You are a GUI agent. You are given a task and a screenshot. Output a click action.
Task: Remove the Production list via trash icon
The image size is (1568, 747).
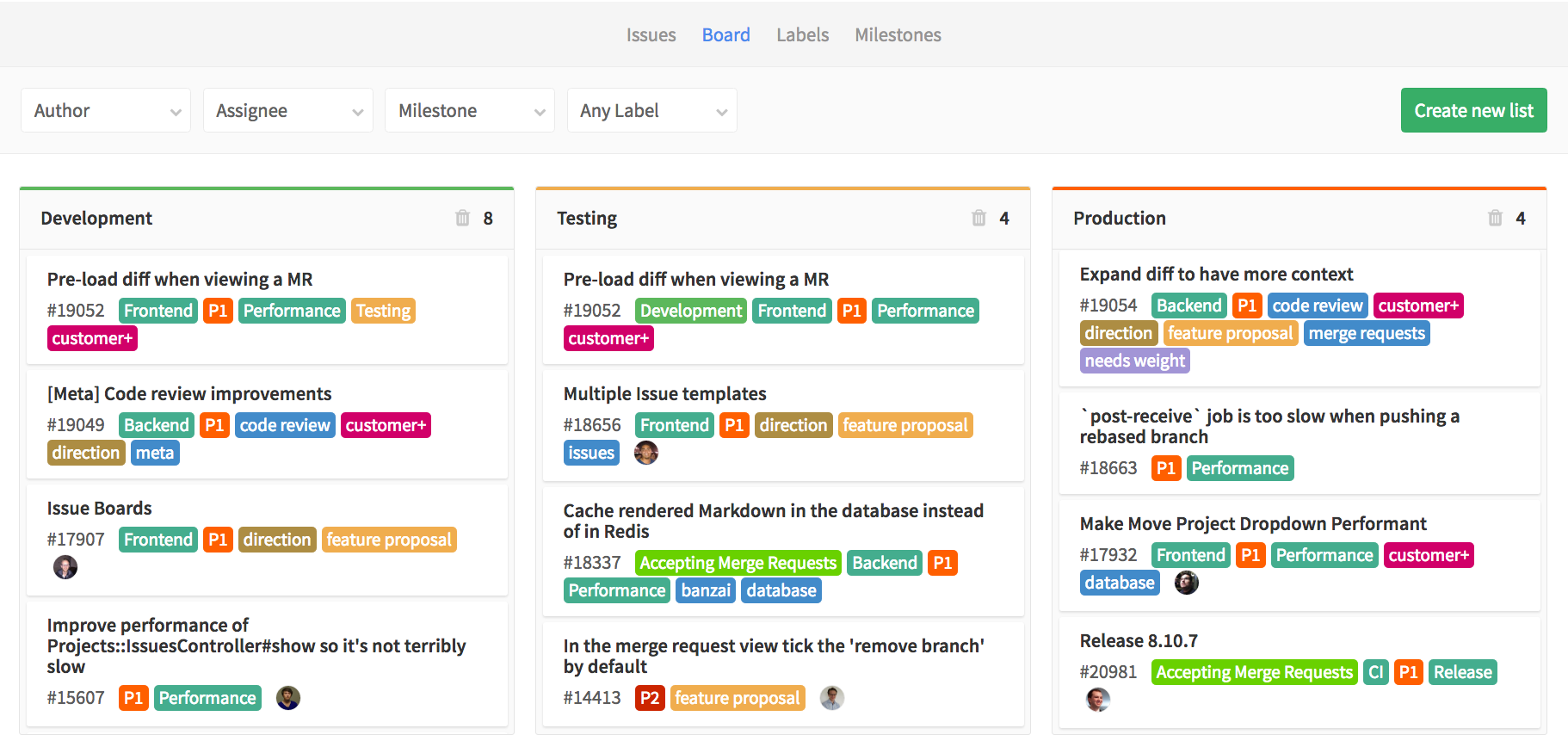pyautogui.click(x=1495, y=218)
